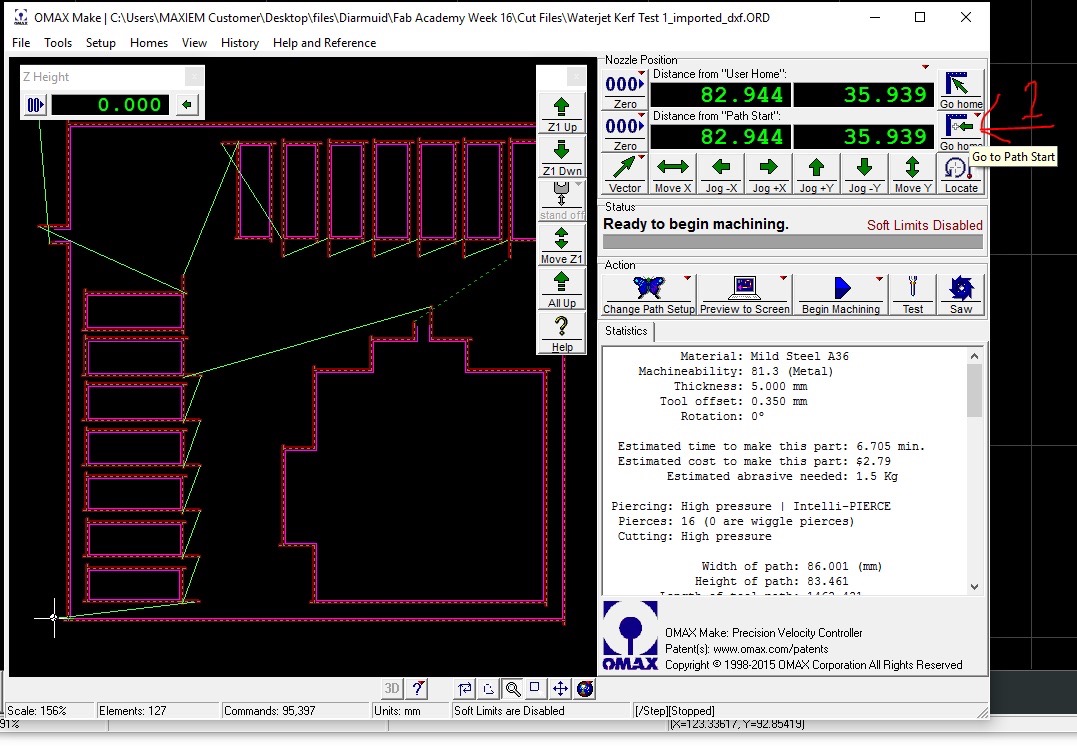This screenshot has width=1077, height=748.
Task: Click the Statistics scrollbar down arrow
Action: 974,587
